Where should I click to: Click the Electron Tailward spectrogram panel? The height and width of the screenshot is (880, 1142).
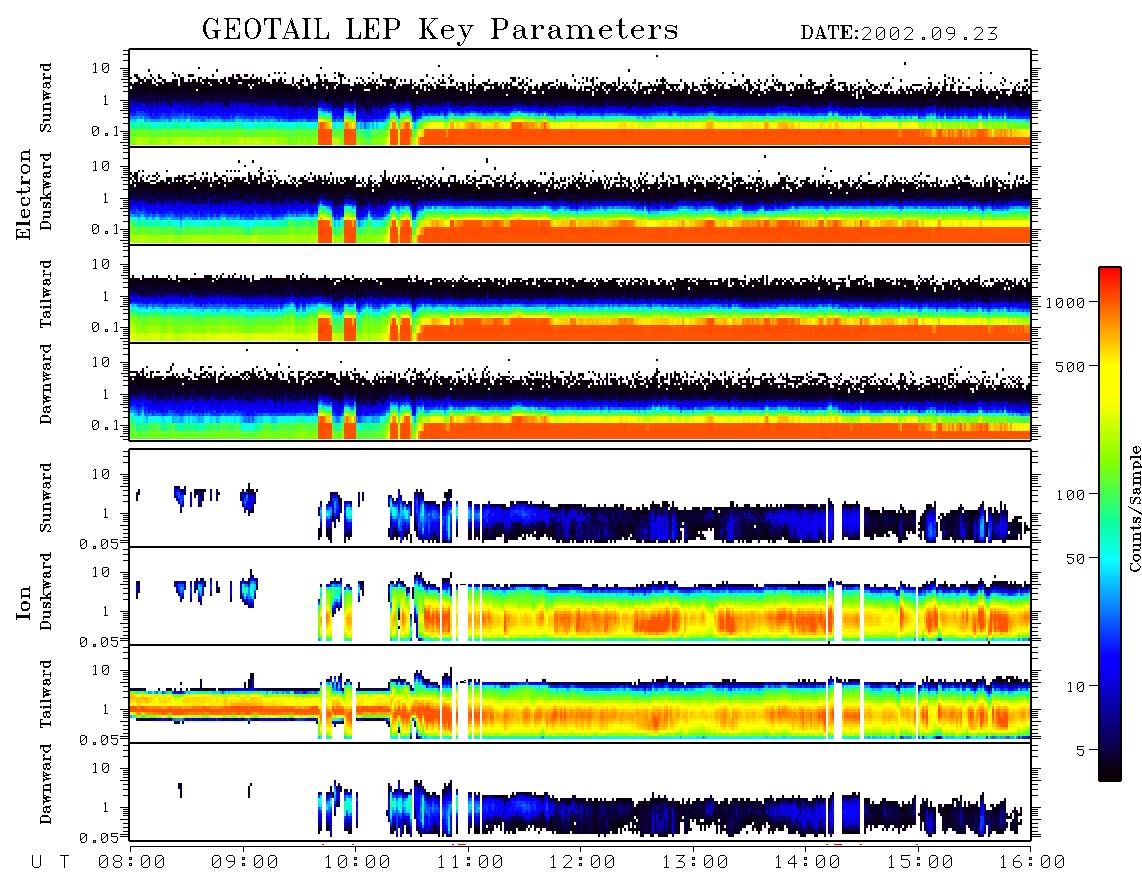click(x=580, y=294)
